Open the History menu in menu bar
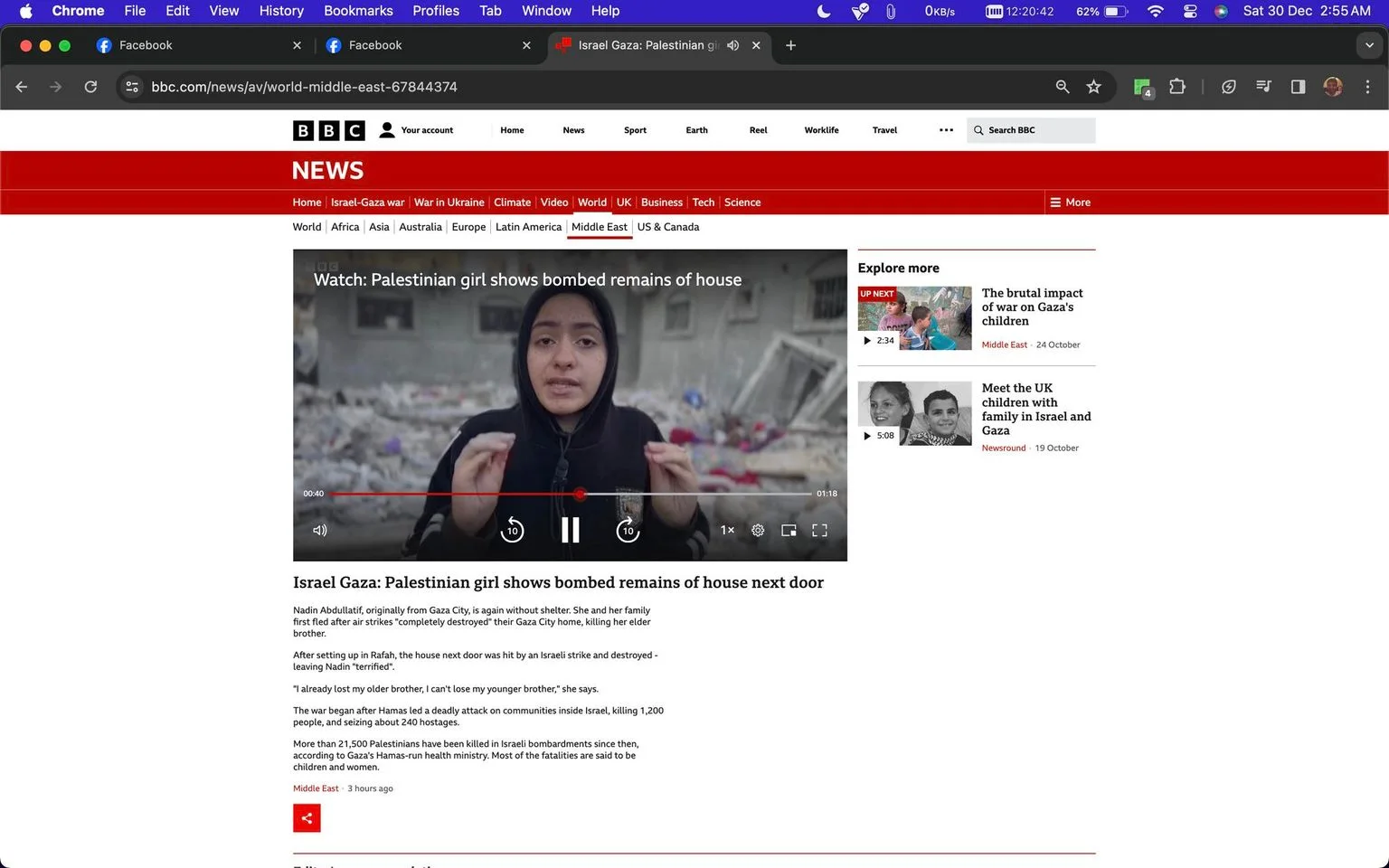Image resolution: width=1389 pixels, height=868 pixels. 281,11
